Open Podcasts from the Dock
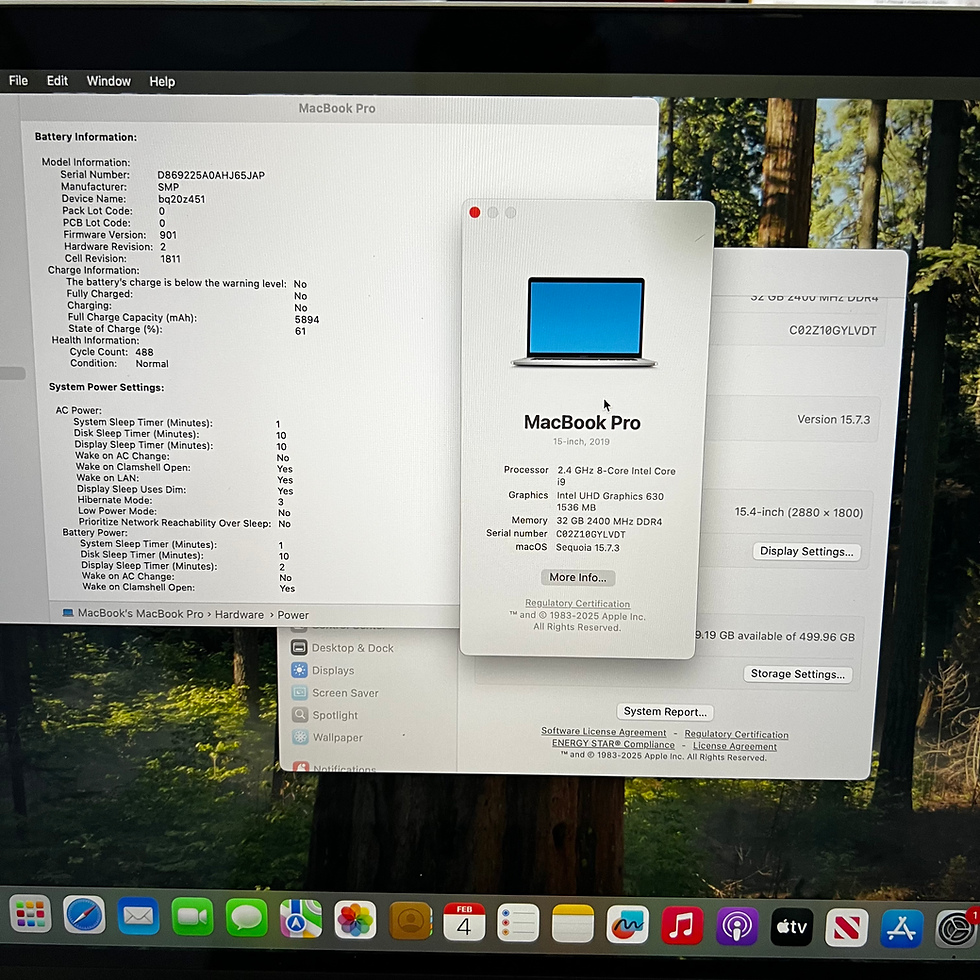The height and width of the screenshot is (980, 980). coord(737,926)
